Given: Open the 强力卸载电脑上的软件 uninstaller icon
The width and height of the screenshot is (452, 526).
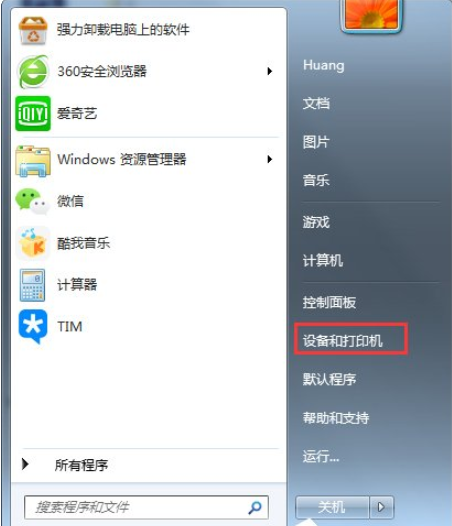Looking at the screenshot, I should (x=33, y=31).
